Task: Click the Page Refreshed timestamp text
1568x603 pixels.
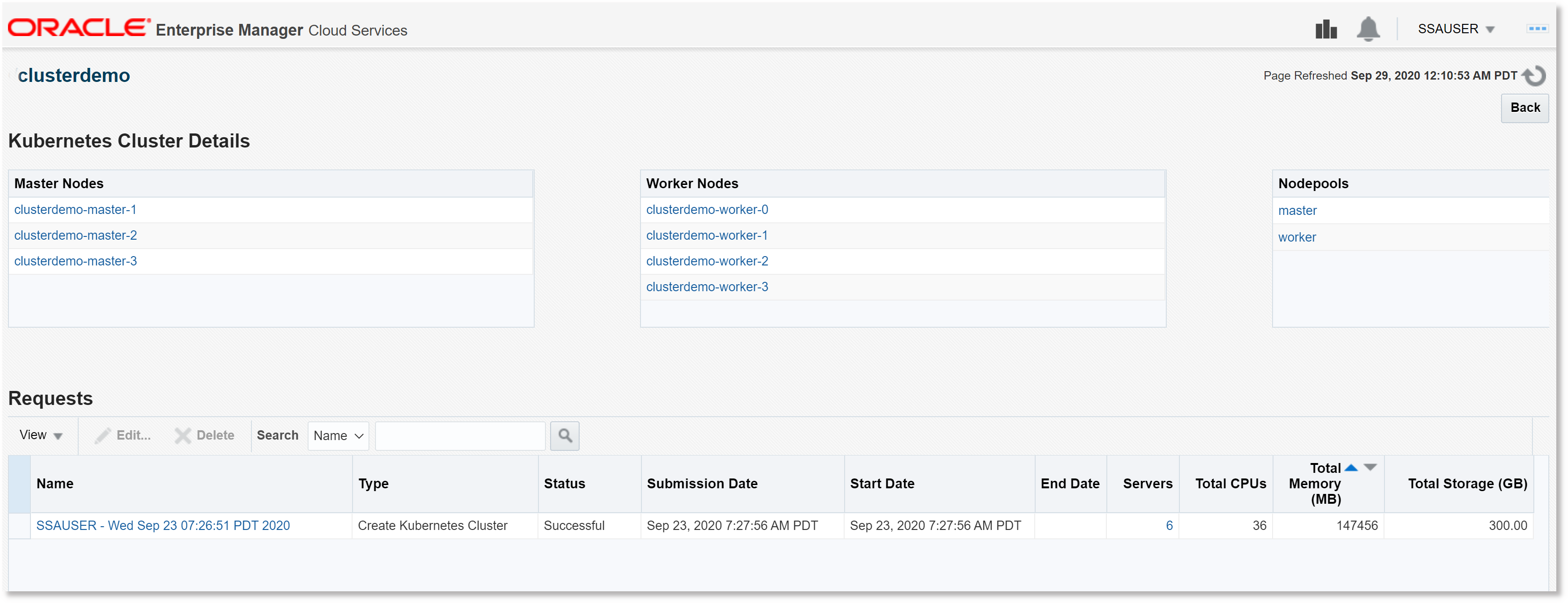Action: point(1390,75)
